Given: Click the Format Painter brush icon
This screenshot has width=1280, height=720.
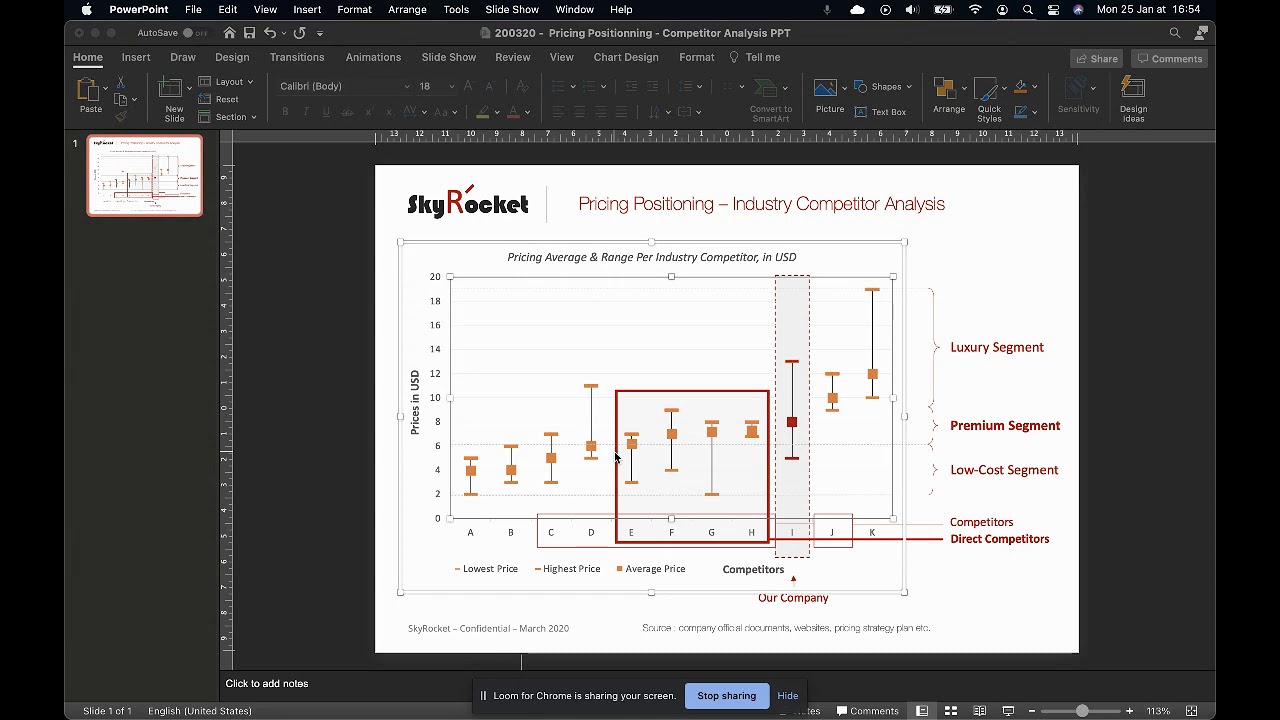Looking at the screenshot, I should click(121, 116).
